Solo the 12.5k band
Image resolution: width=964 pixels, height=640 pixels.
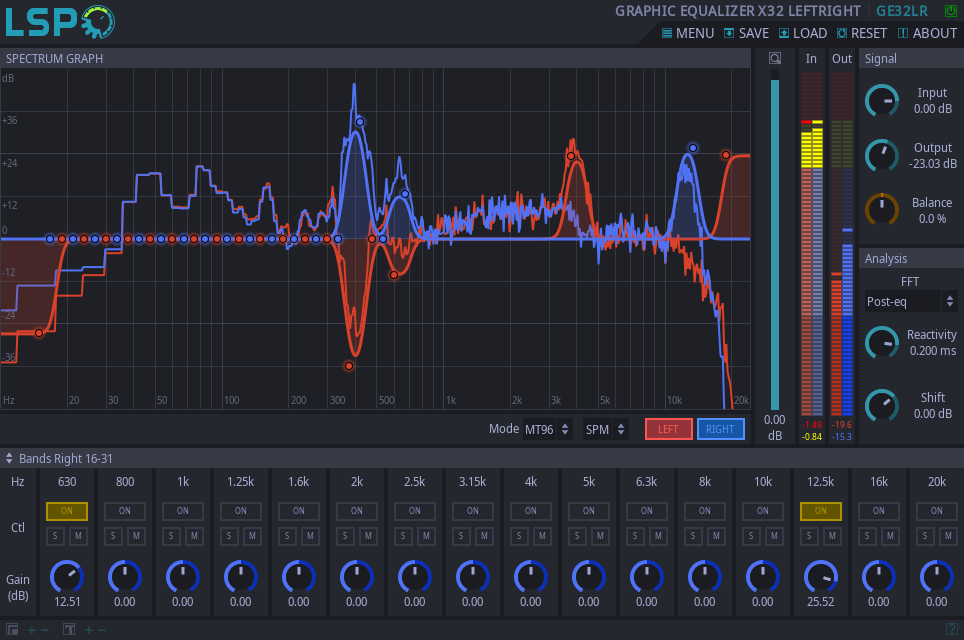tap(809, 536)
